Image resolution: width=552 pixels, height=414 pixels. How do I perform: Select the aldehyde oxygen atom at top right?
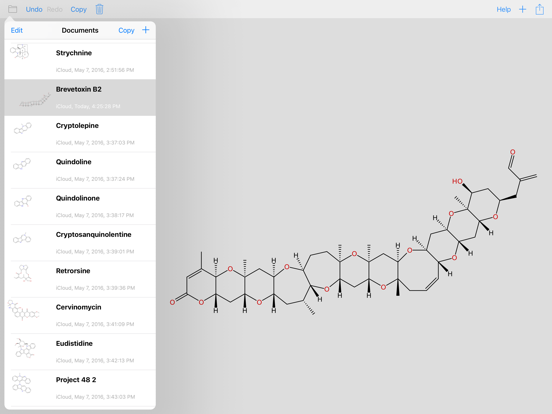[513, 152]
